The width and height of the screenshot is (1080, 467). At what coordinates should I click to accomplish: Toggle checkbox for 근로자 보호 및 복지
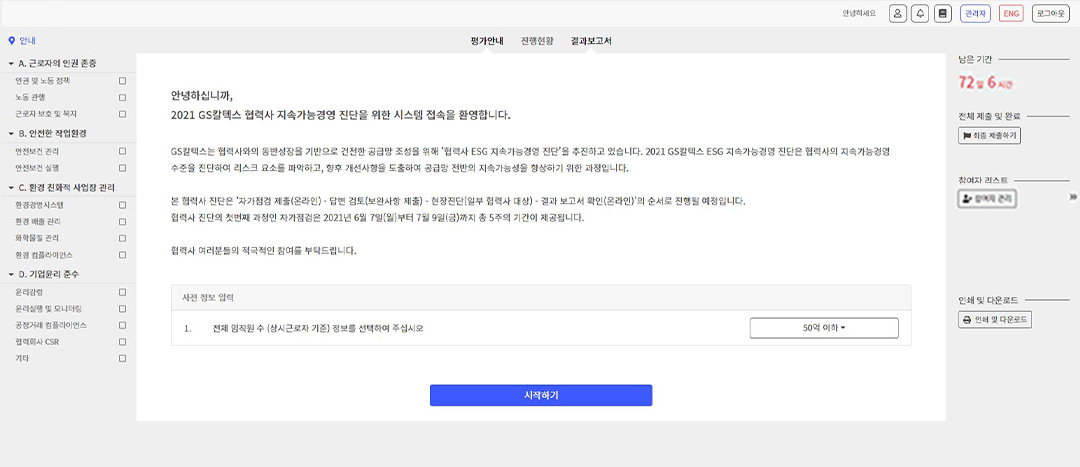coord(123,114)
